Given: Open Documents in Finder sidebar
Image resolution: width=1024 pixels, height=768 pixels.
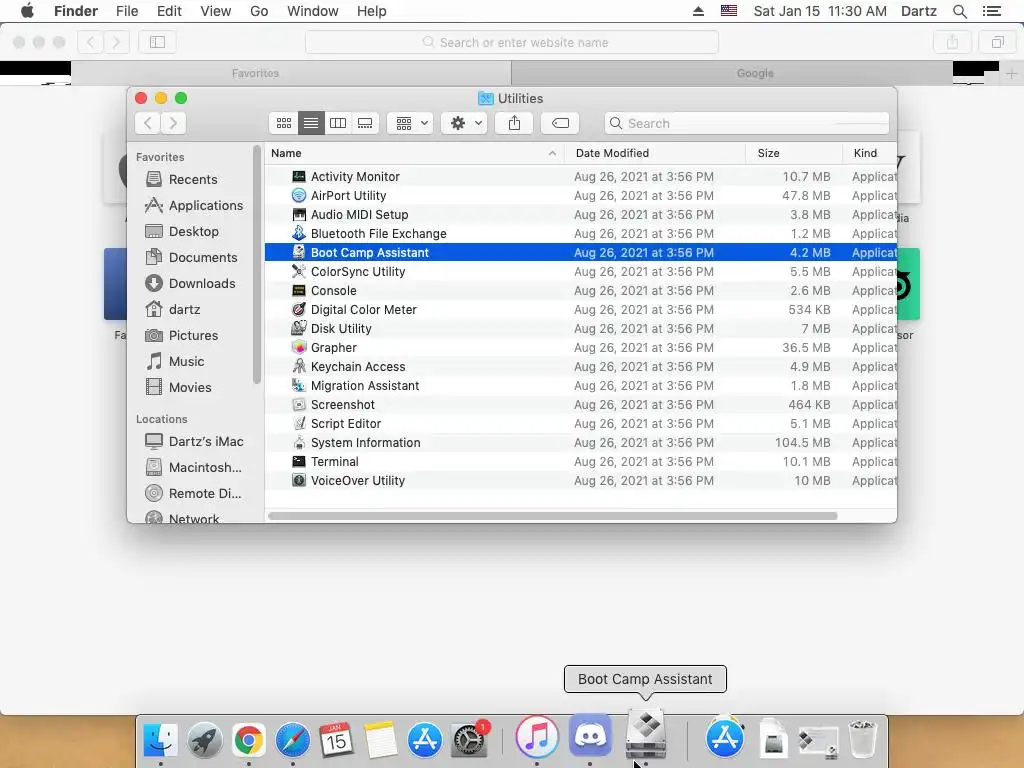Looking at the screenshot, I should 193,257.
